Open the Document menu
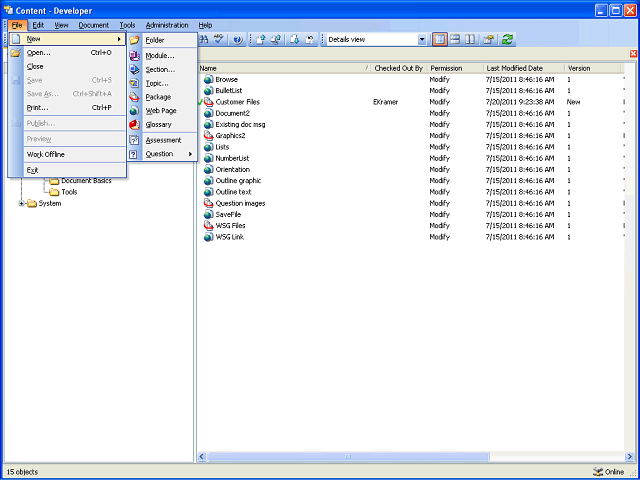This screenshot has width=640, height=480. click(93, 25)
